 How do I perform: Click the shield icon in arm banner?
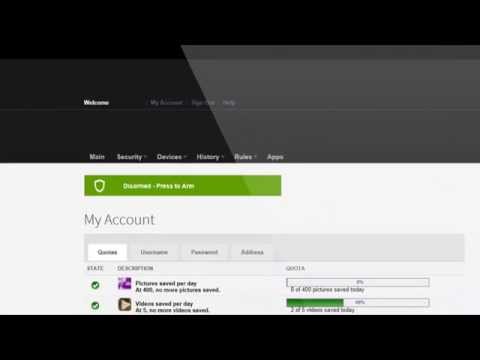(x=99, y=186)
